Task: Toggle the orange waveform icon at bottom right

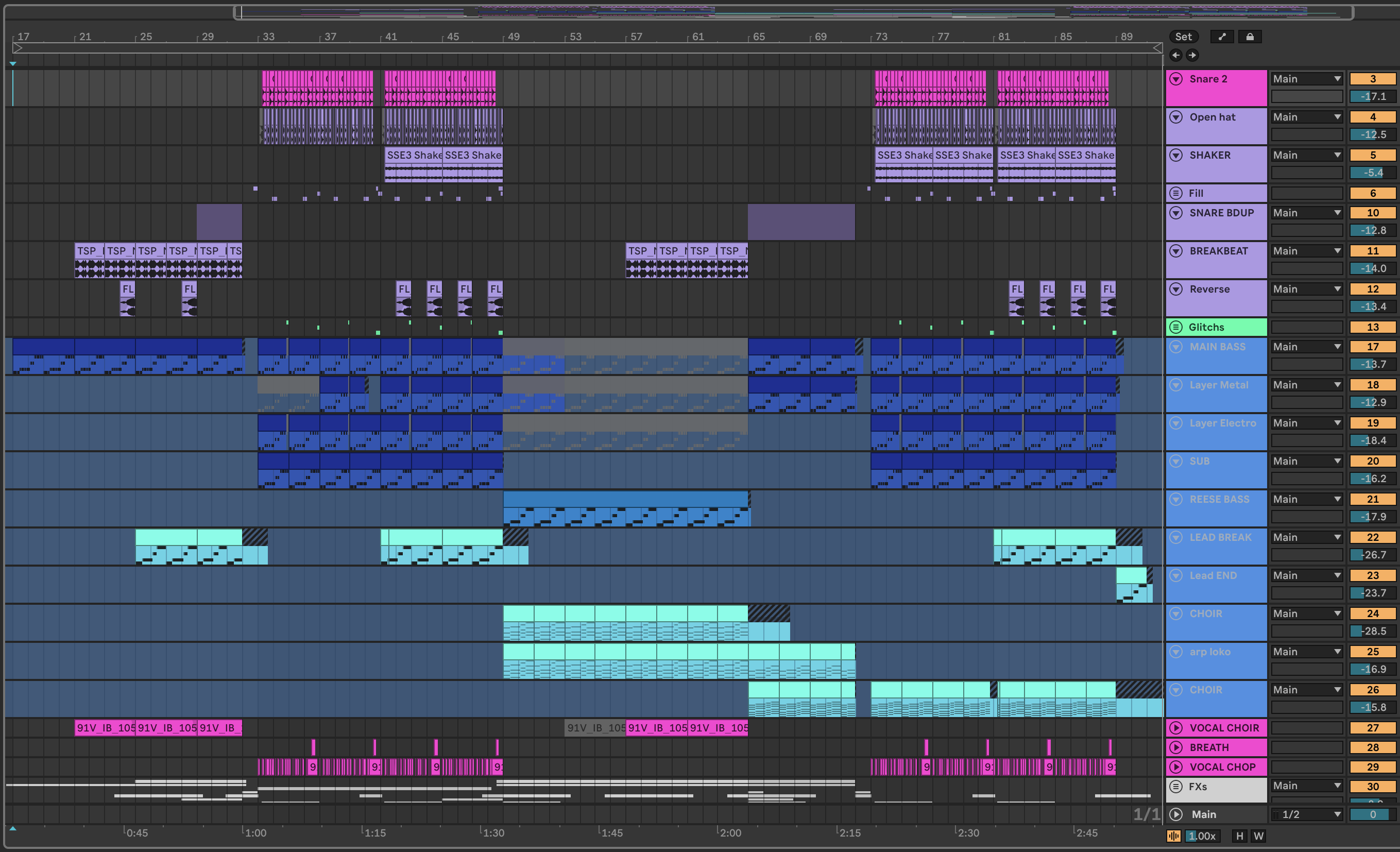Action: click(x=1173, y=836)
